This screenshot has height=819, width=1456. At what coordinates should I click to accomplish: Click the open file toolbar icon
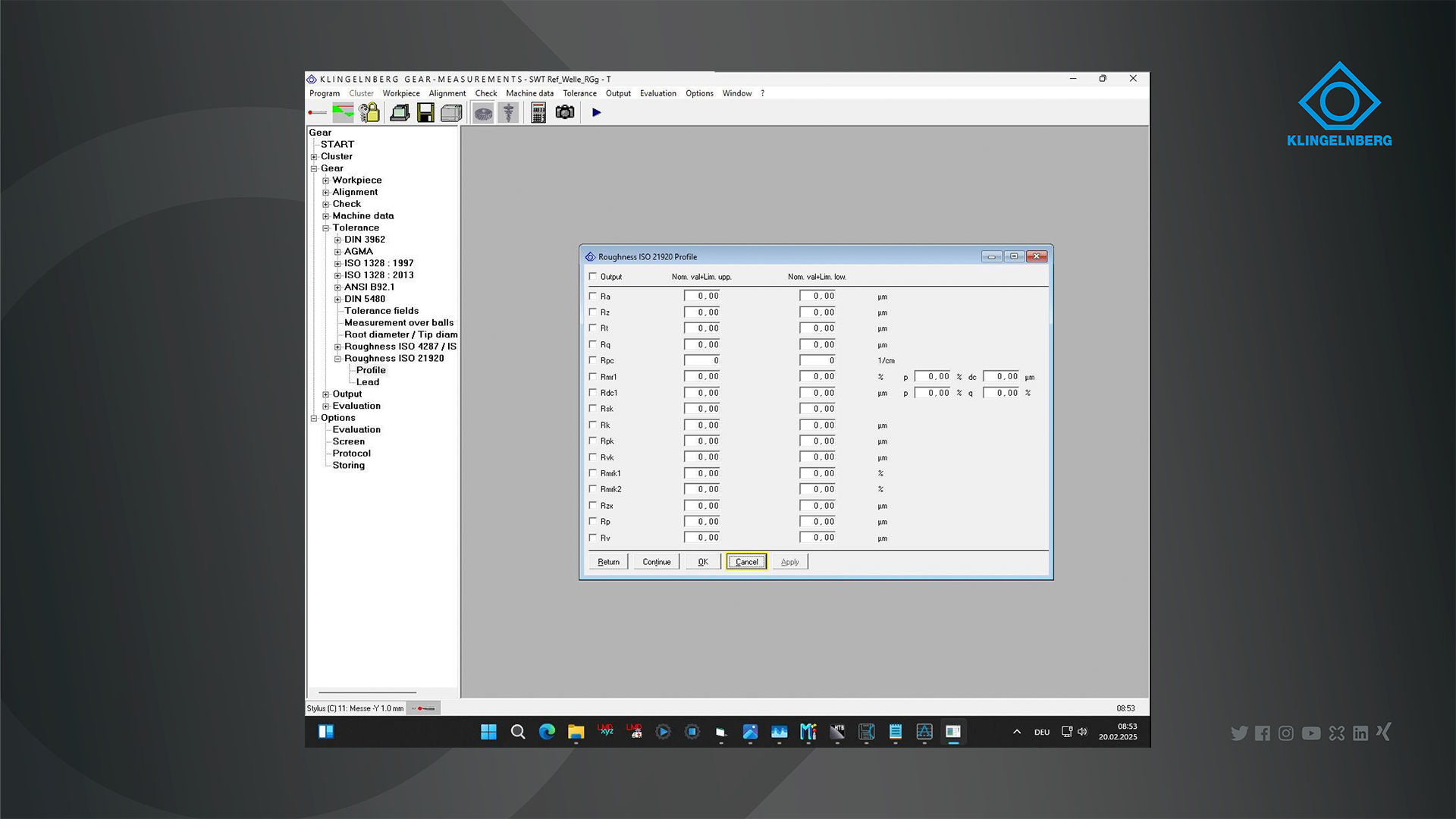coord(400,113)
